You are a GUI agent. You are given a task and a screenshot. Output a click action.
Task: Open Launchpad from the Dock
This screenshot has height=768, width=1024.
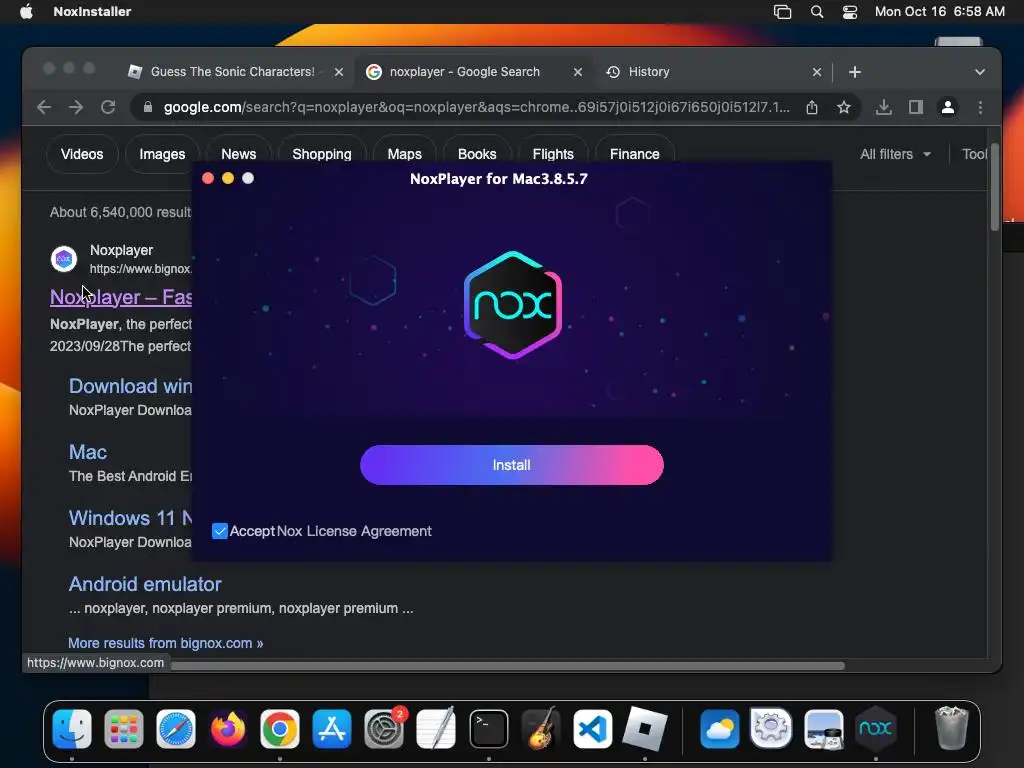tap(123, 728)
